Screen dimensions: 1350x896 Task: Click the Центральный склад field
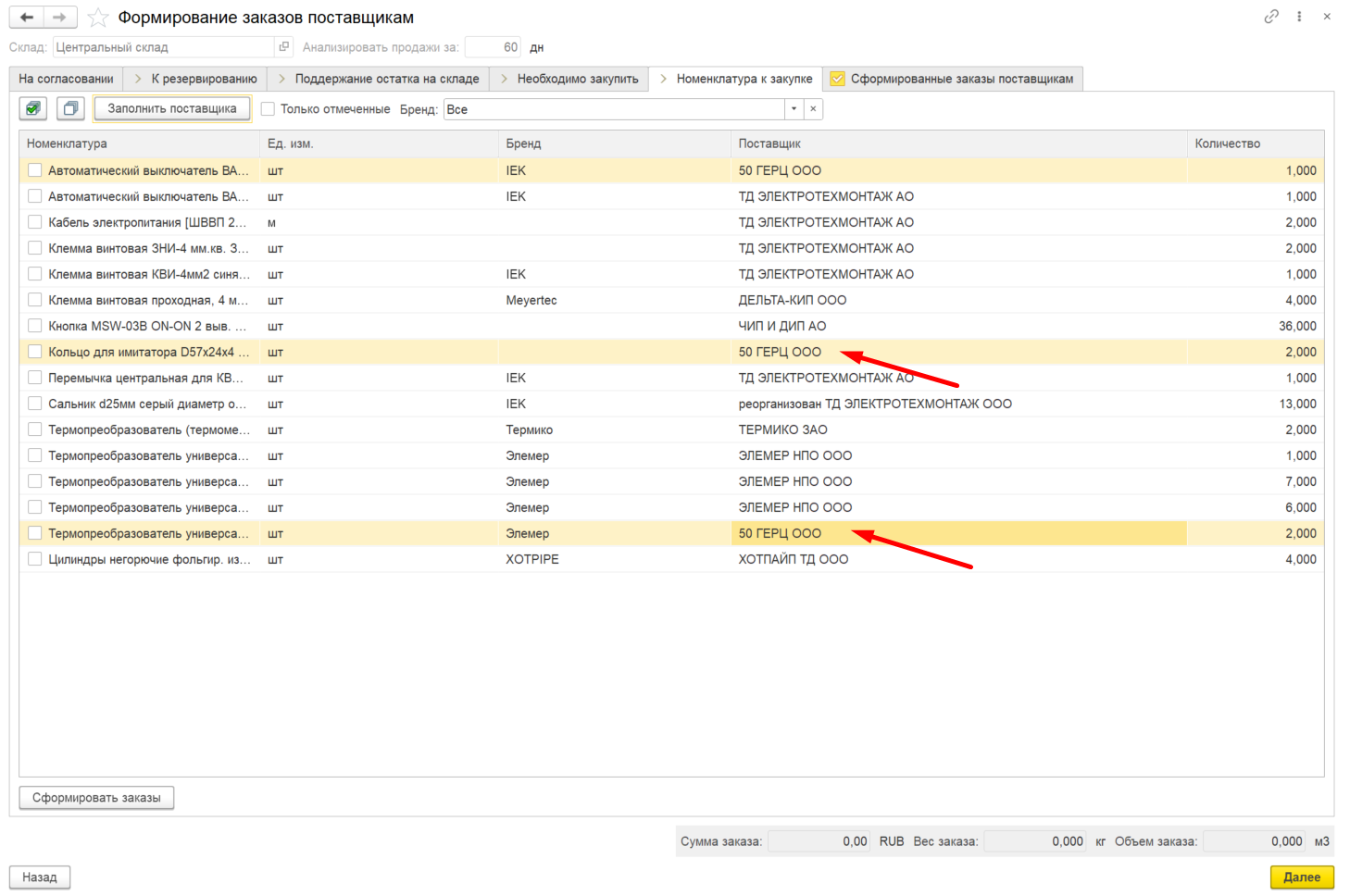point(164,47)
